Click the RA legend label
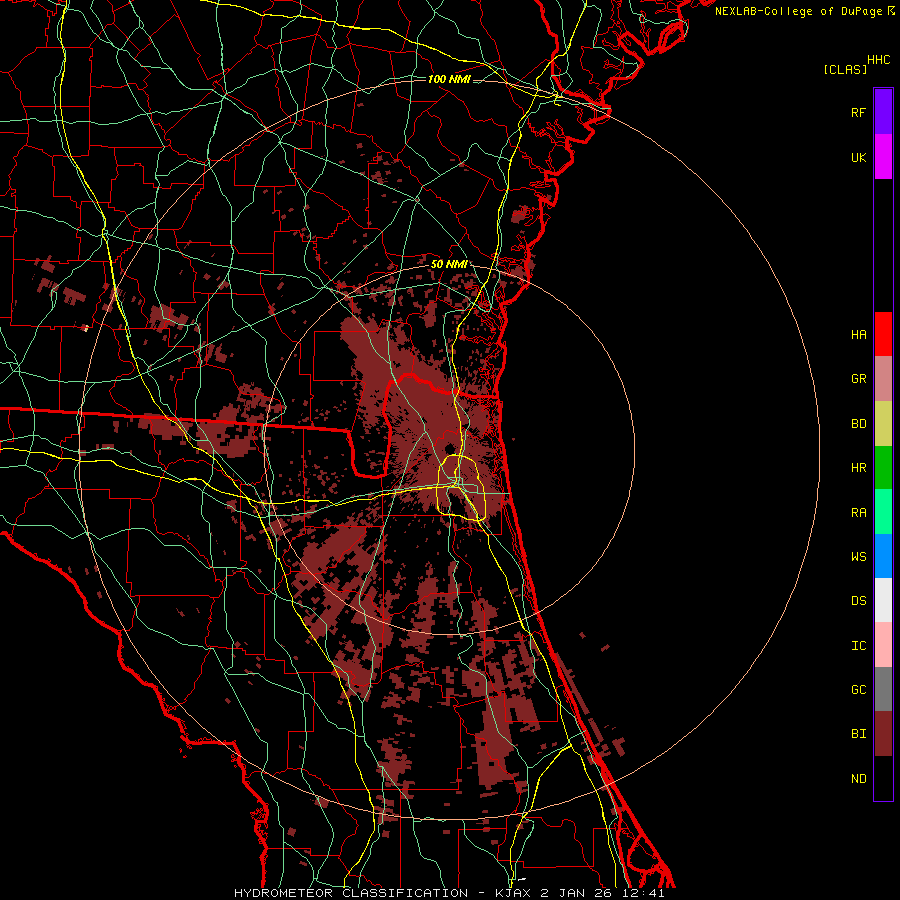This screenshot has height=900, width=900. 858,512
